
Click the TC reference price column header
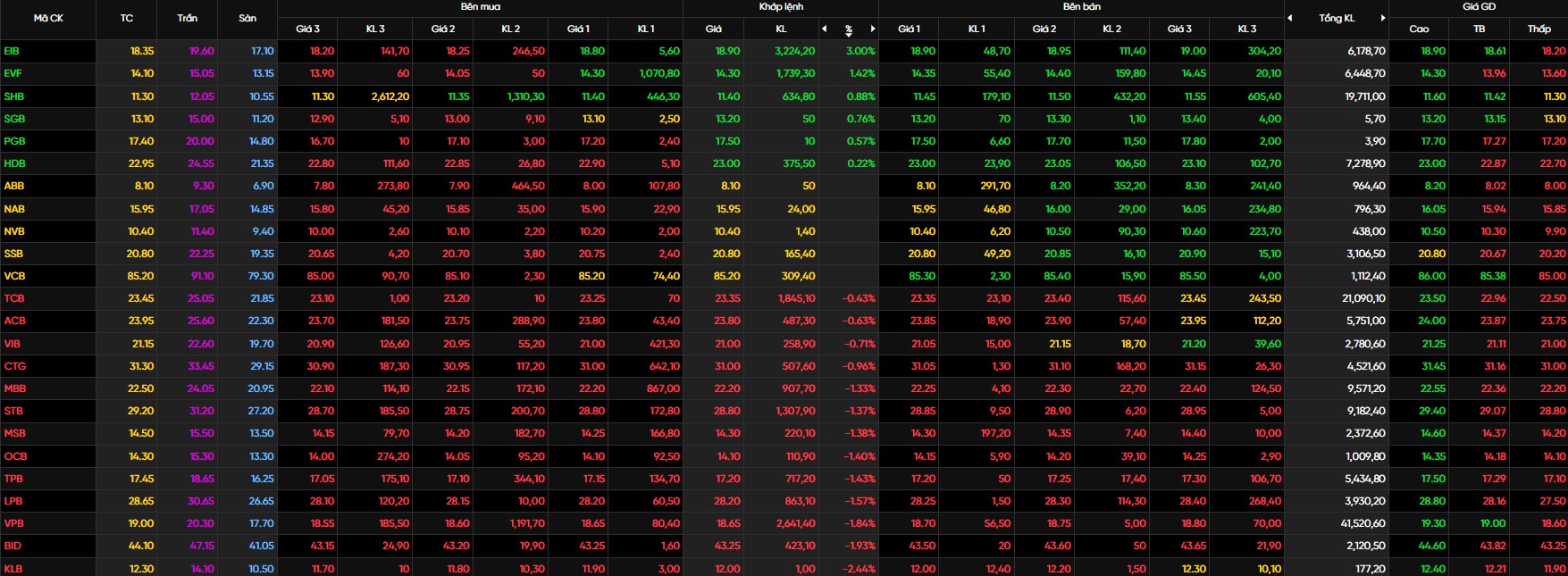pos(127,18)
